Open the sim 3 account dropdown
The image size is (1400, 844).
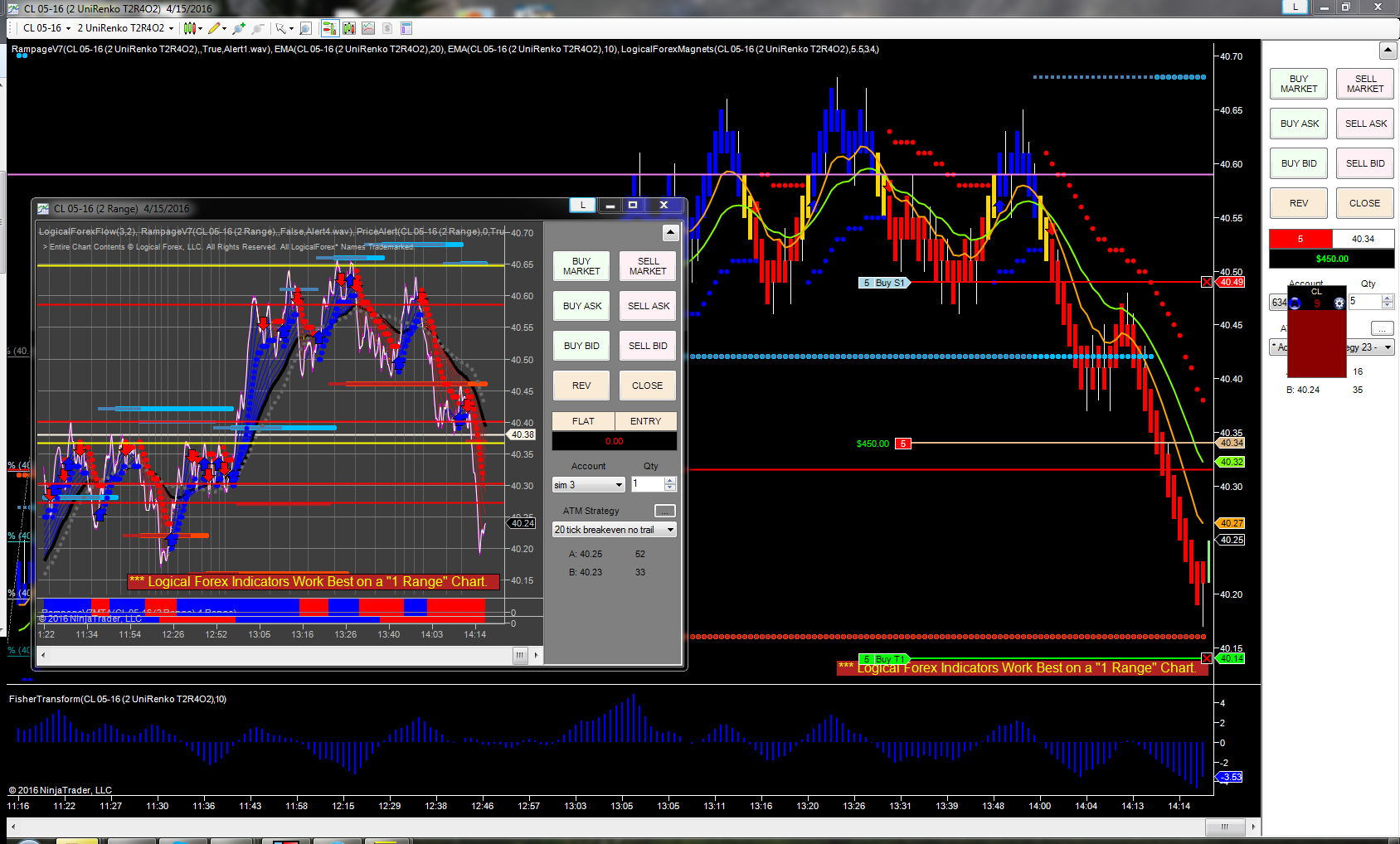[x=588, y=485]
